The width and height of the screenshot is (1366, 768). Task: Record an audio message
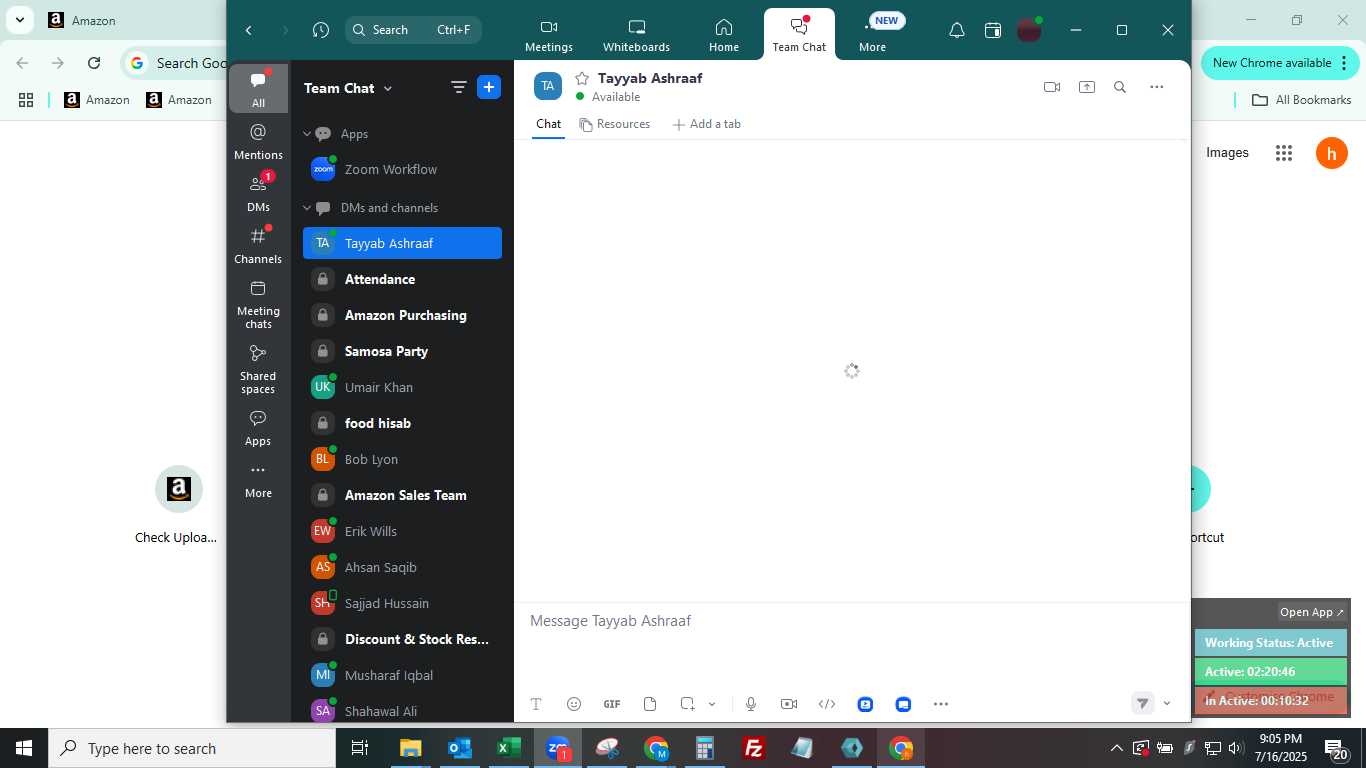pyautogui.click(x=751, y=704)
